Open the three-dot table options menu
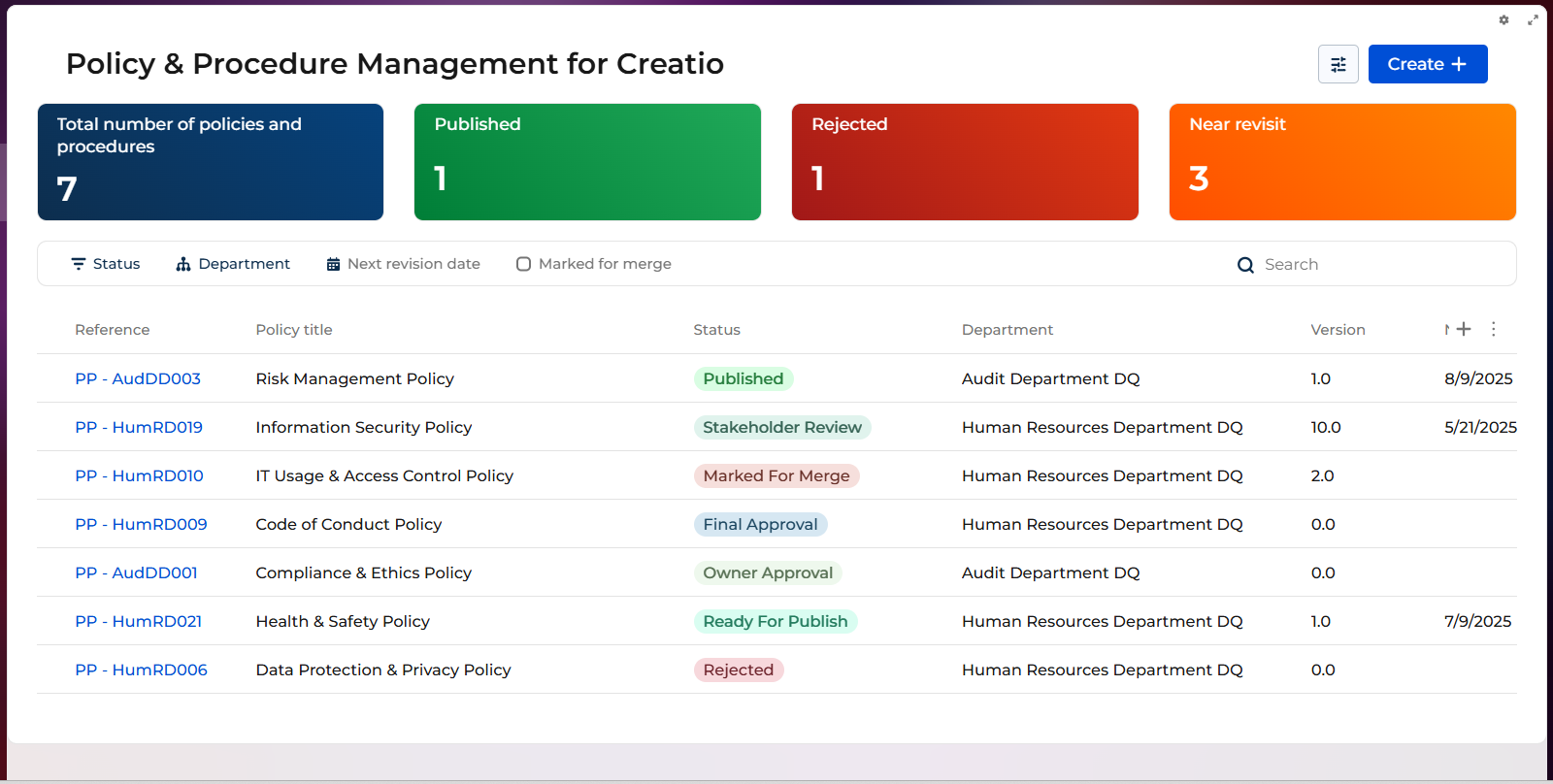The image size is (1553, 784). (1494, 329)
